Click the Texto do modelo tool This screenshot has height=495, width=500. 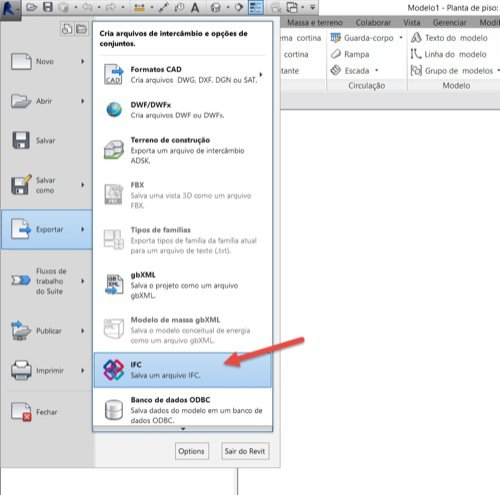pos(450,38)
